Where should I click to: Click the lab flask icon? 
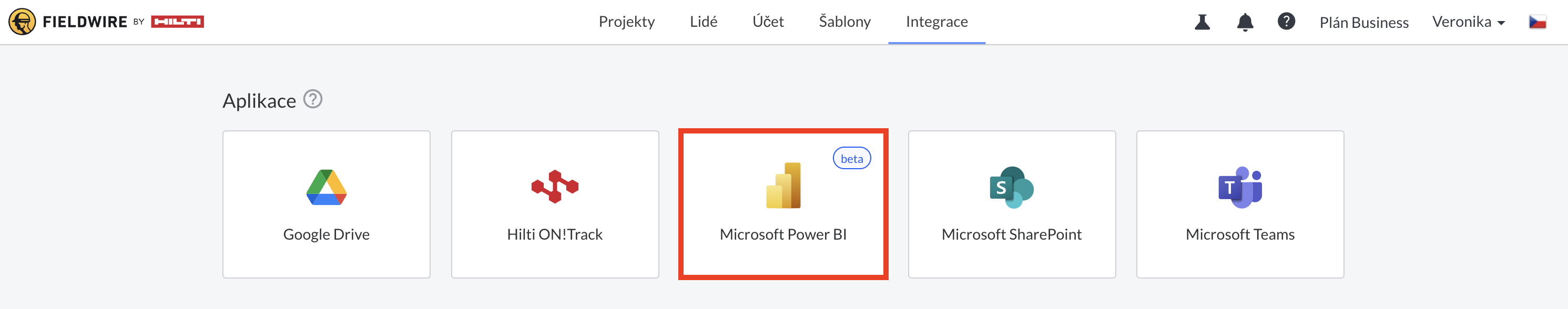[1202, 22]
